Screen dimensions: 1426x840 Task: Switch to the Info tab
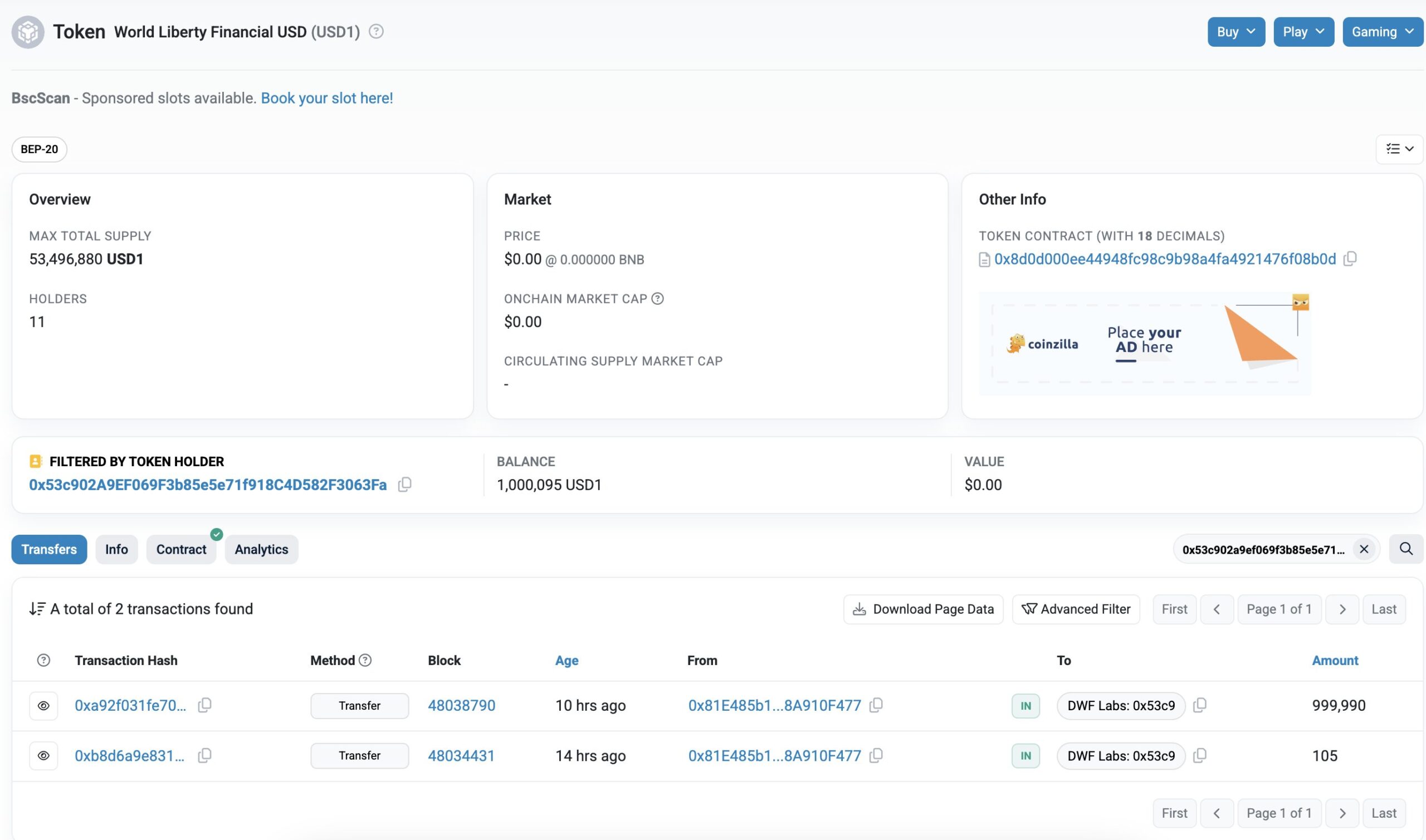point(116,549)
